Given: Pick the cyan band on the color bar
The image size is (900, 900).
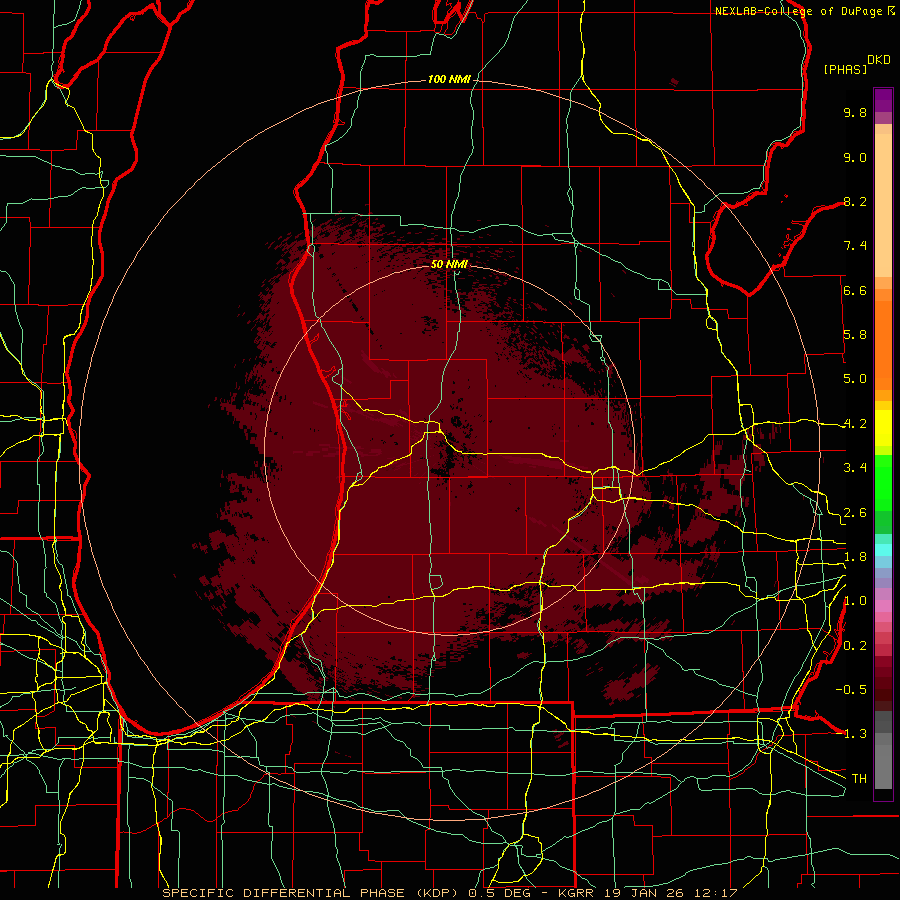Looking at the screenshot, I should click(x=883, y=550).
